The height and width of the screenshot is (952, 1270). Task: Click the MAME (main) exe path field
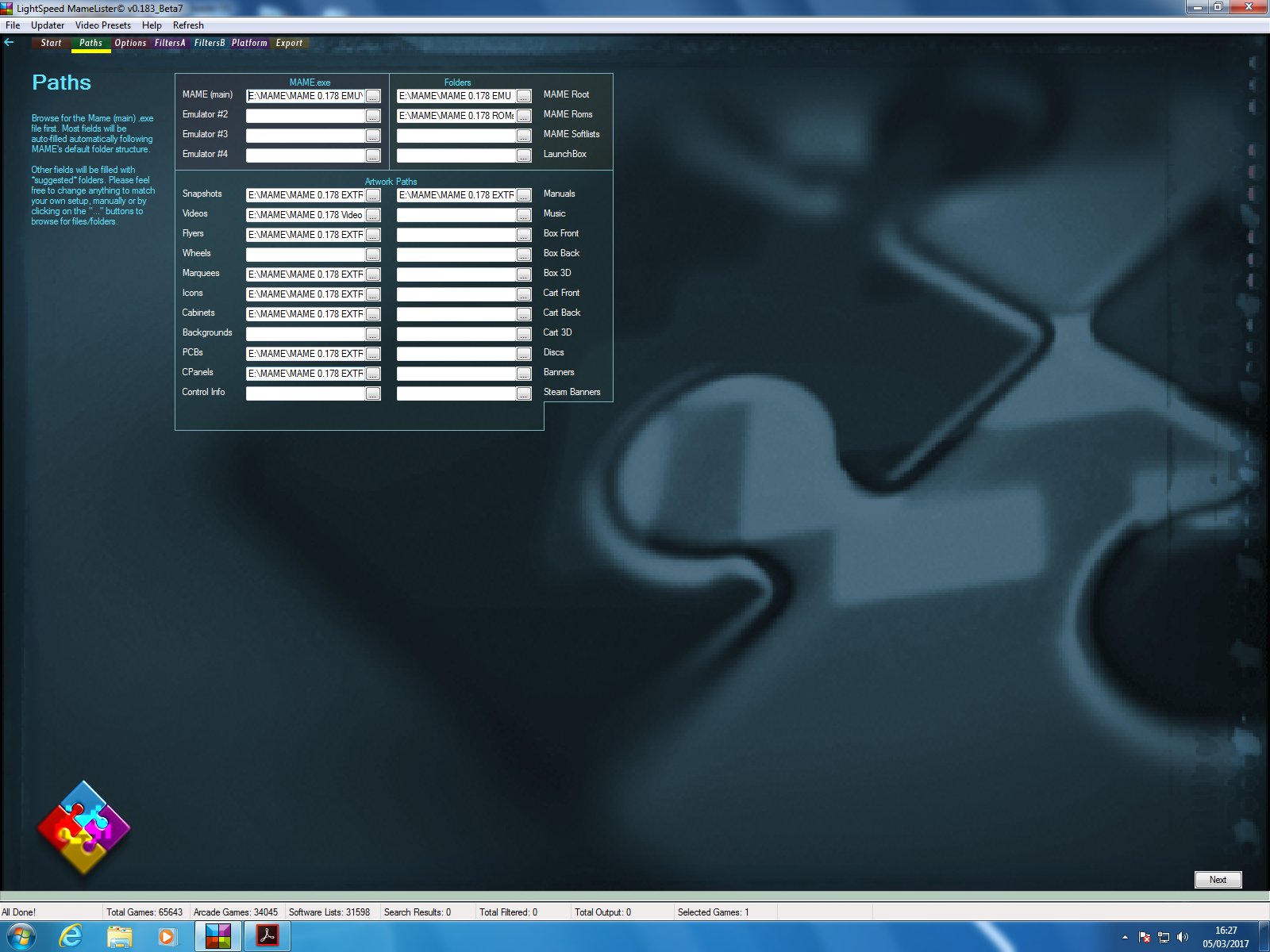click(x=306, y=96)
